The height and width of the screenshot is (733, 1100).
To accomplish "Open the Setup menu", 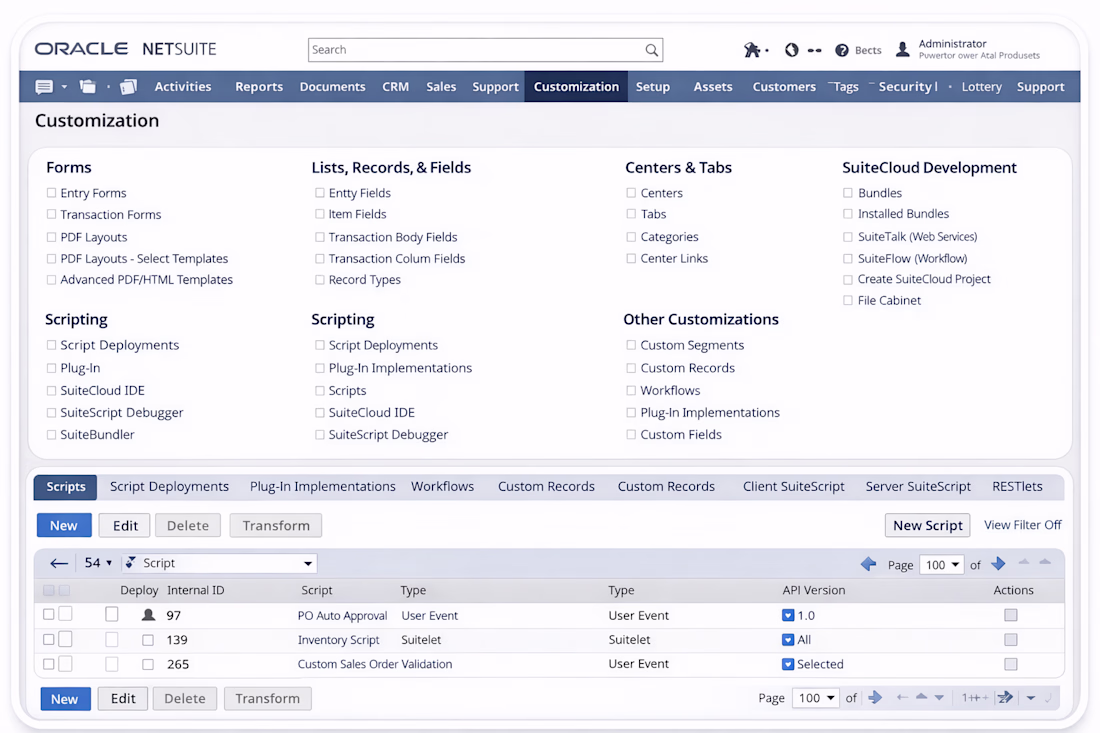I will point(652,86).
